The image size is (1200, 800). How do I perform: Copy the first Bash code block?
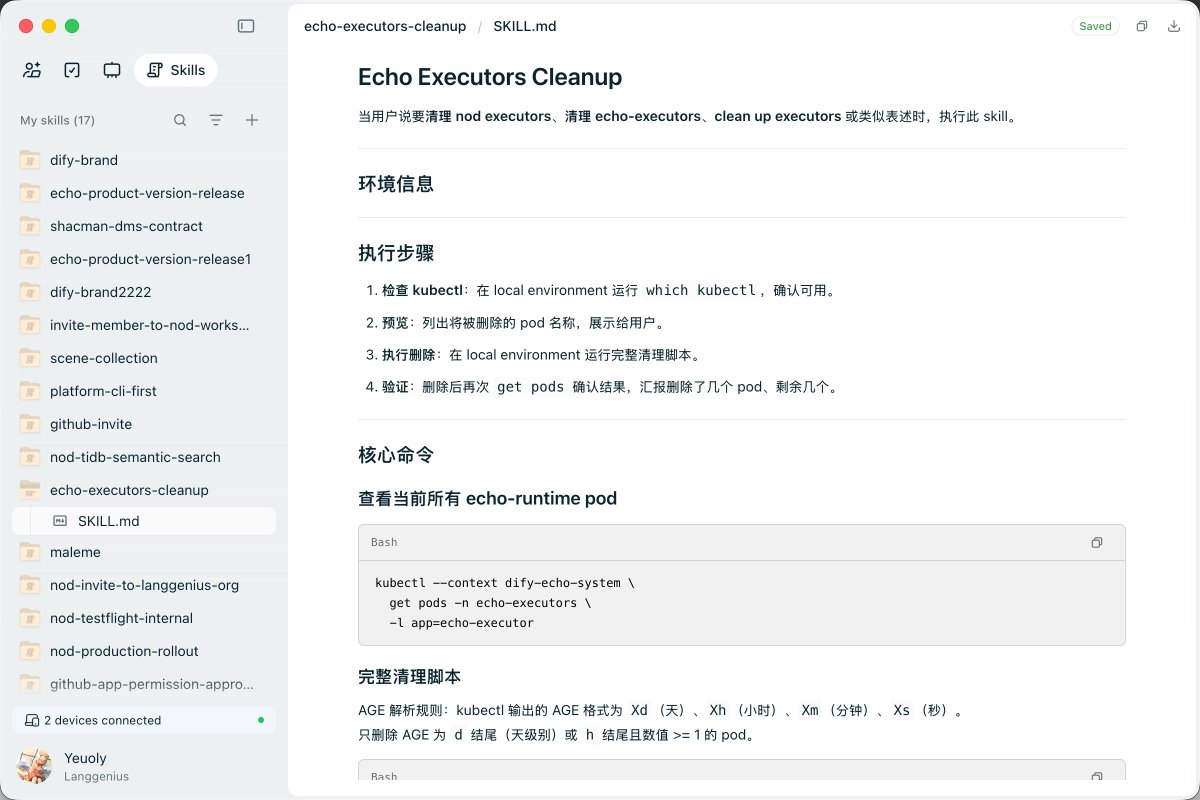point(1097,542)
